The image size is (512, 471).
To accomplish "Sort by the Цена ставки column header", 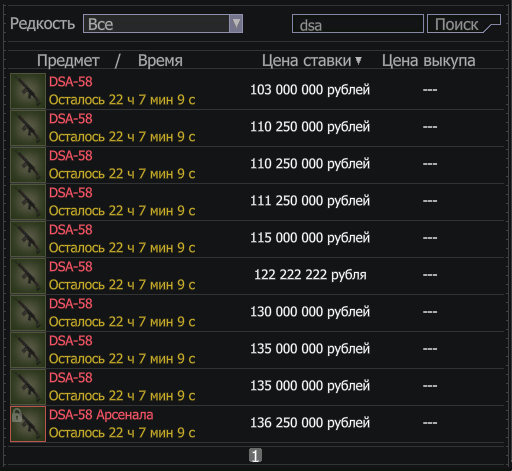I will pos(307,61).
